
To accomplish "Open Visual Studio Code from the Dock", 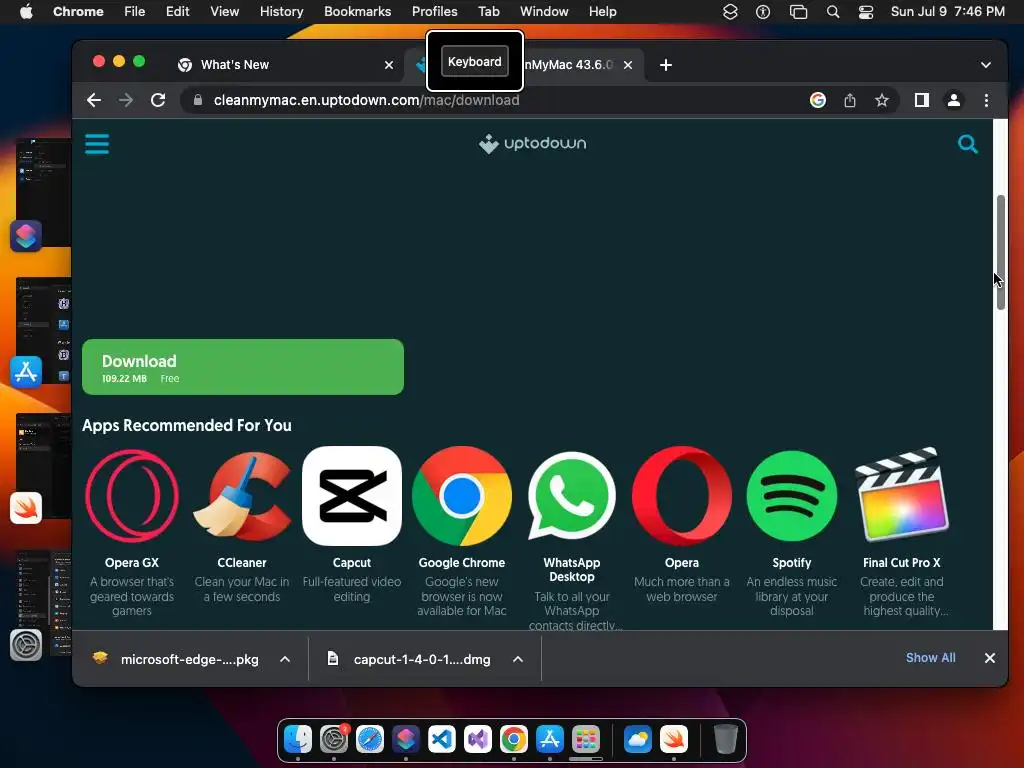I will tap(441, 739).
